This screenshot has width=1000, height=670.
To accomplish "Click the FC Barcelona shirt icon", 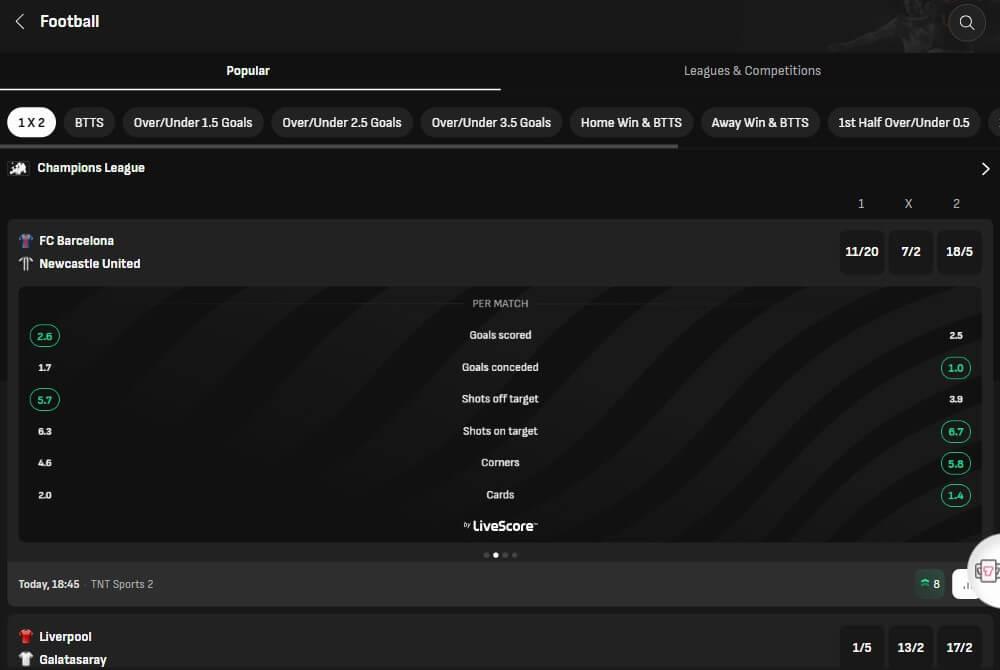I will click(25, 240).
